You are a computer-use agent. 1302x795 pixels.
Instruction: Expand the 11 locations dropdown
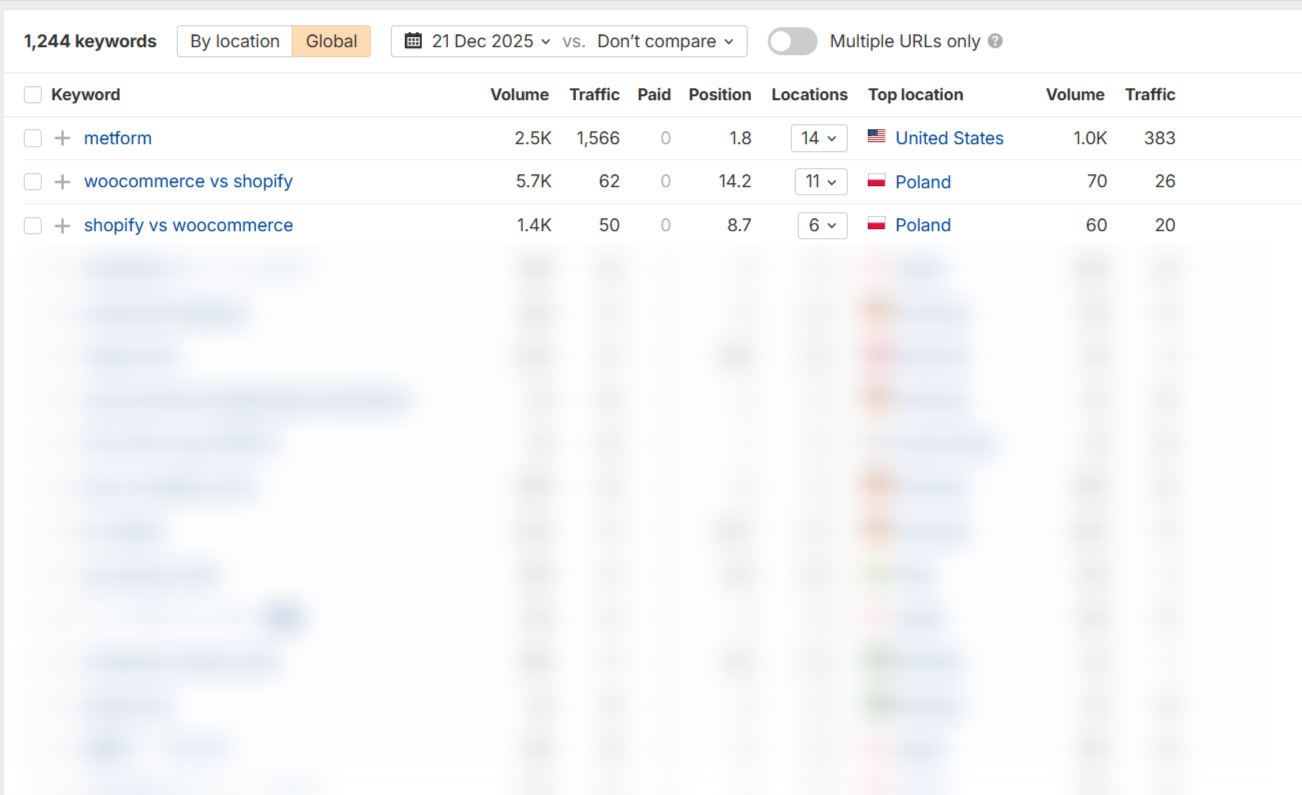click(x=820, y=182)
